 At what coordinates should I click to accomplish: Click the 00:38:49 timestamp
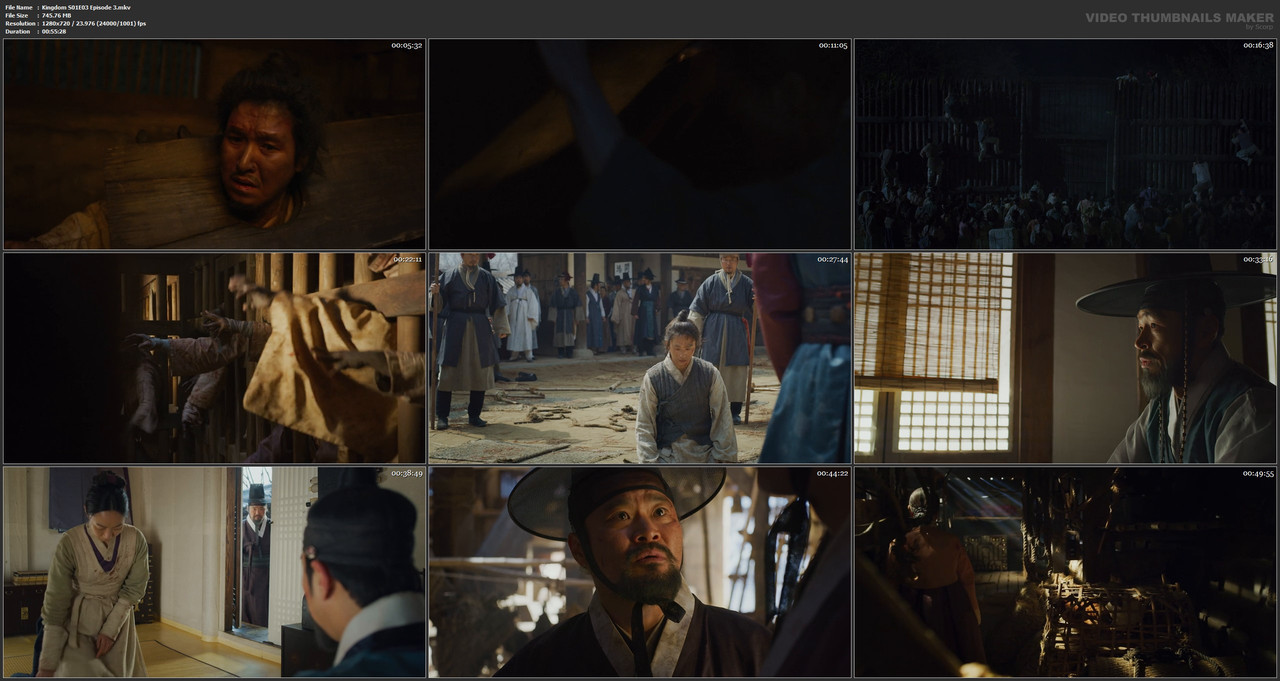coord(407,473)
